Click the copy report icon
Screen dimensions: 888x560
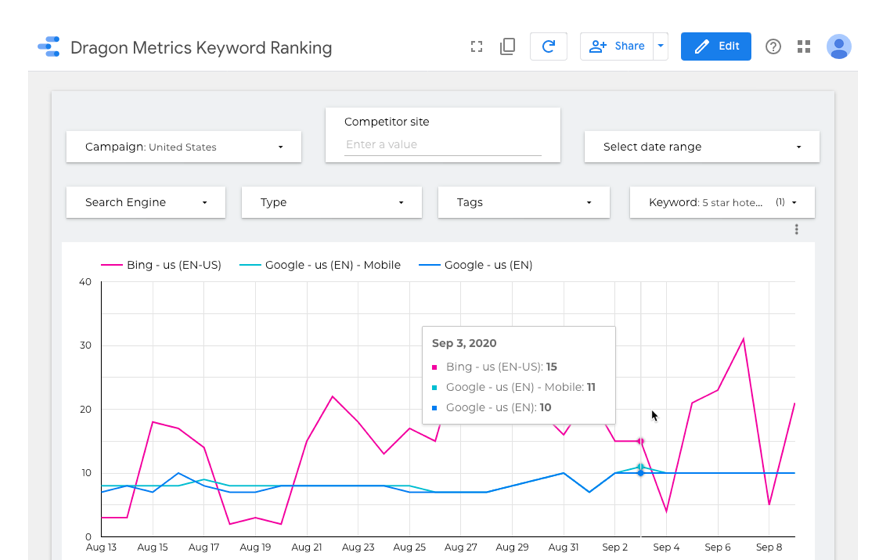(507, 46)
